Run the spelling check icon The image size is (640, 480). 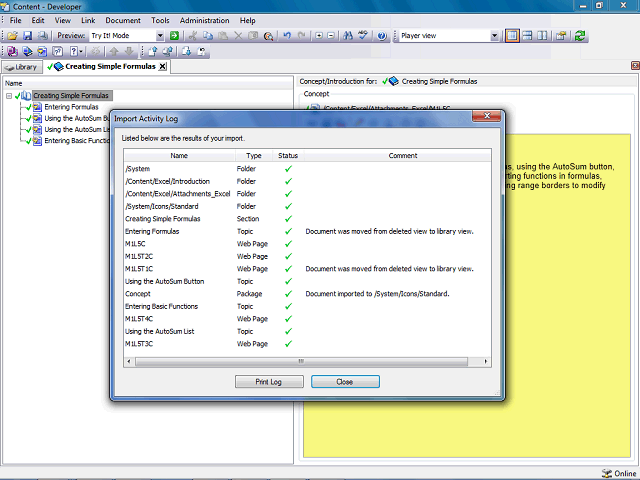[363, 36]
